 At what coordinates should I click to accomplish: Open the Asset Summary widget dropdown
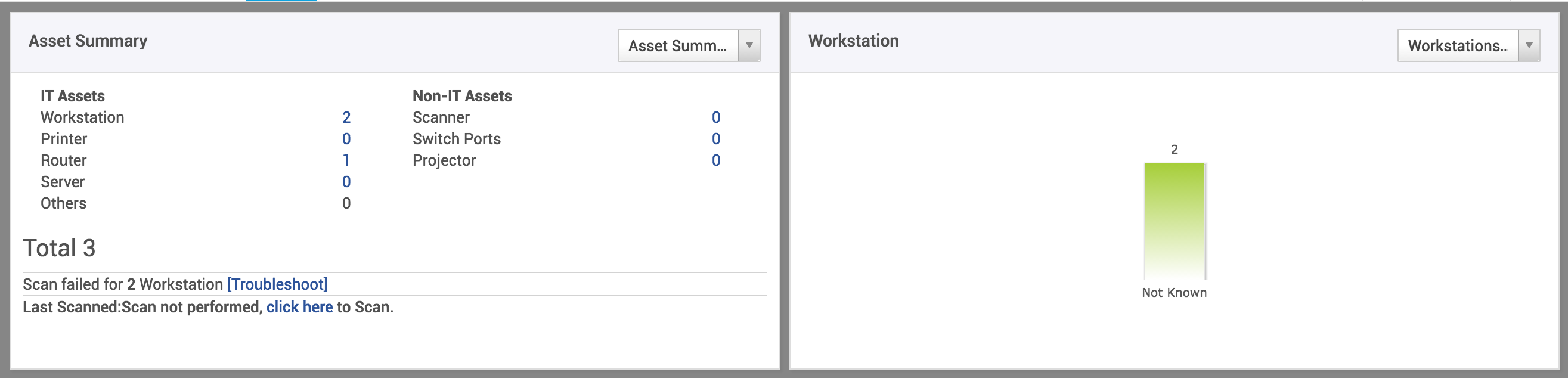pos(677,45)
